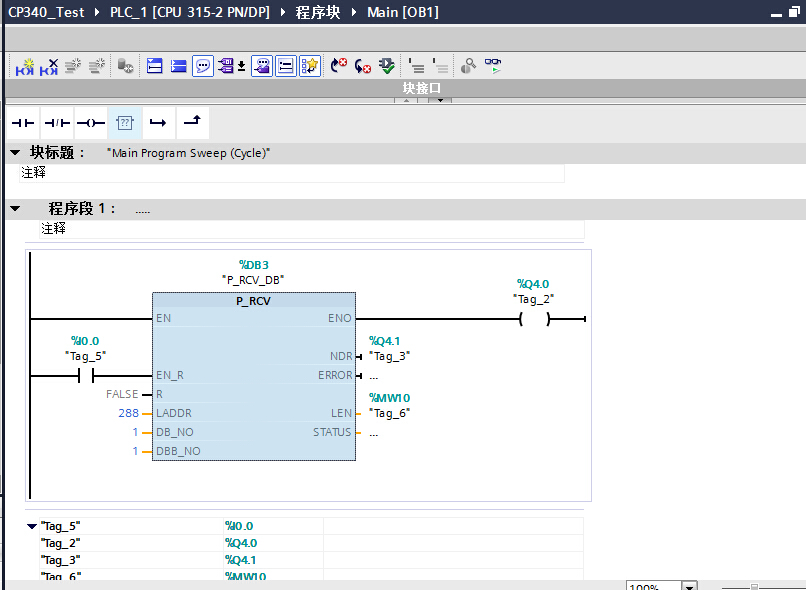Toggle network comments display icon

pyautogui.click(x=286, y=66)
